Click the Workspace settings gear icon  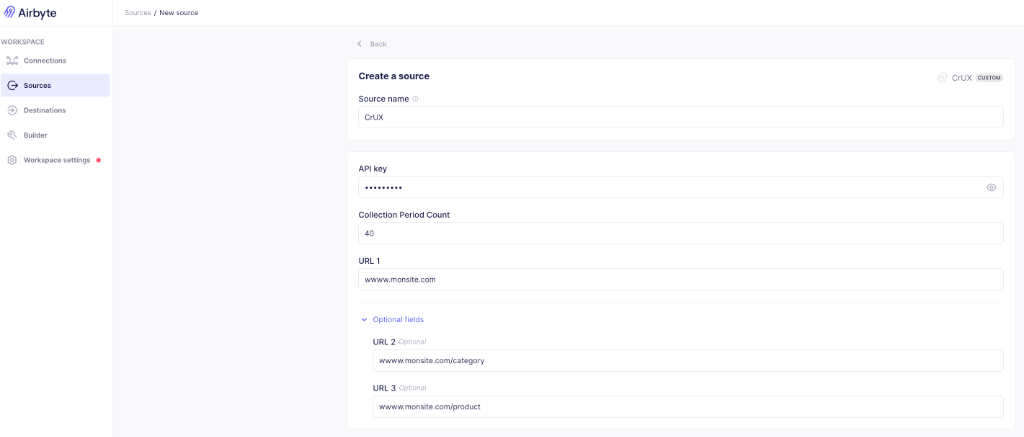(12, 160)
